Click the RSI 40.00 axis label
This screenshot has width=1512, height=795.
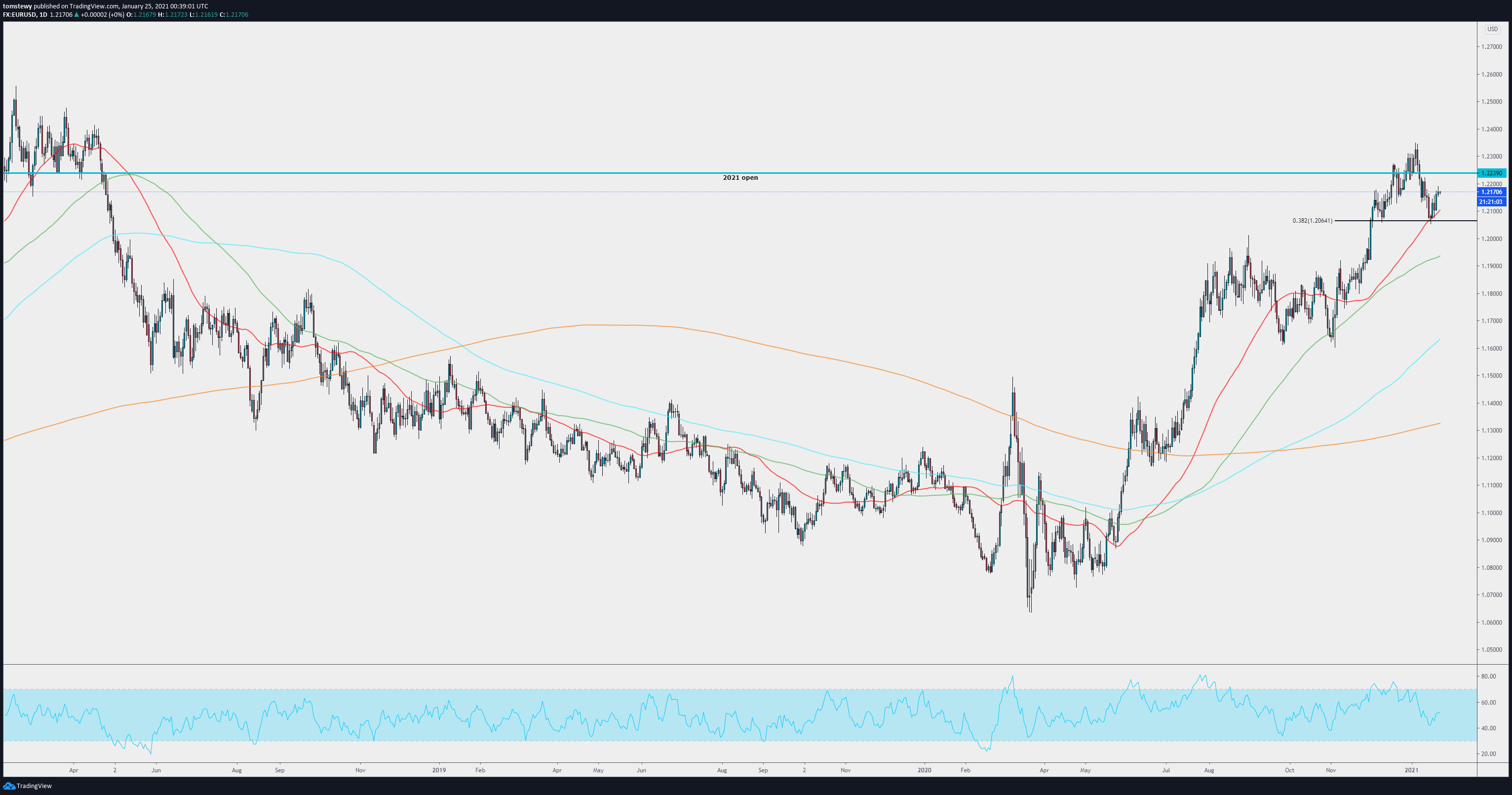1488,728
